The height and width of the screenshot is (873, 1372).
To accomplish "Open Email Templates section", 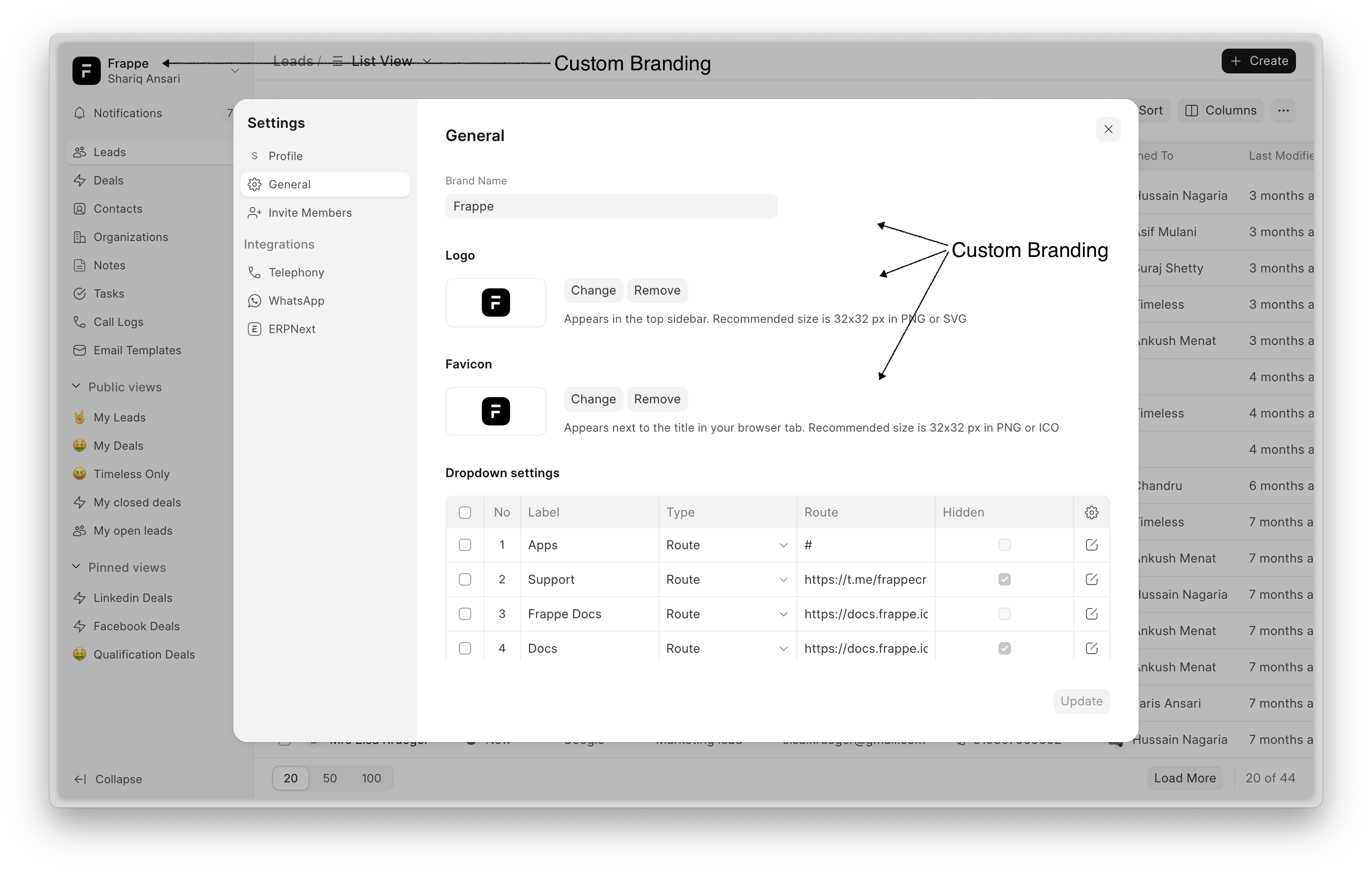I will tap(137, 350).
